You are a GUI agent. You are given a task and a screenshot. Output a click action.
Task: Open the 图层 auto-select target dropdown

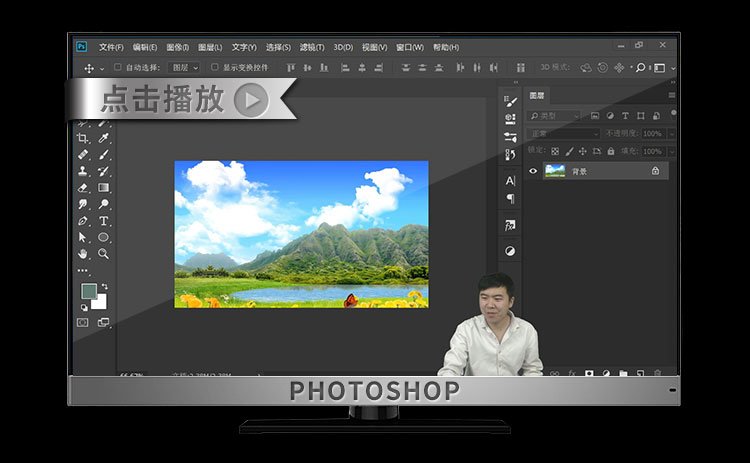click(x=184, y=68)
